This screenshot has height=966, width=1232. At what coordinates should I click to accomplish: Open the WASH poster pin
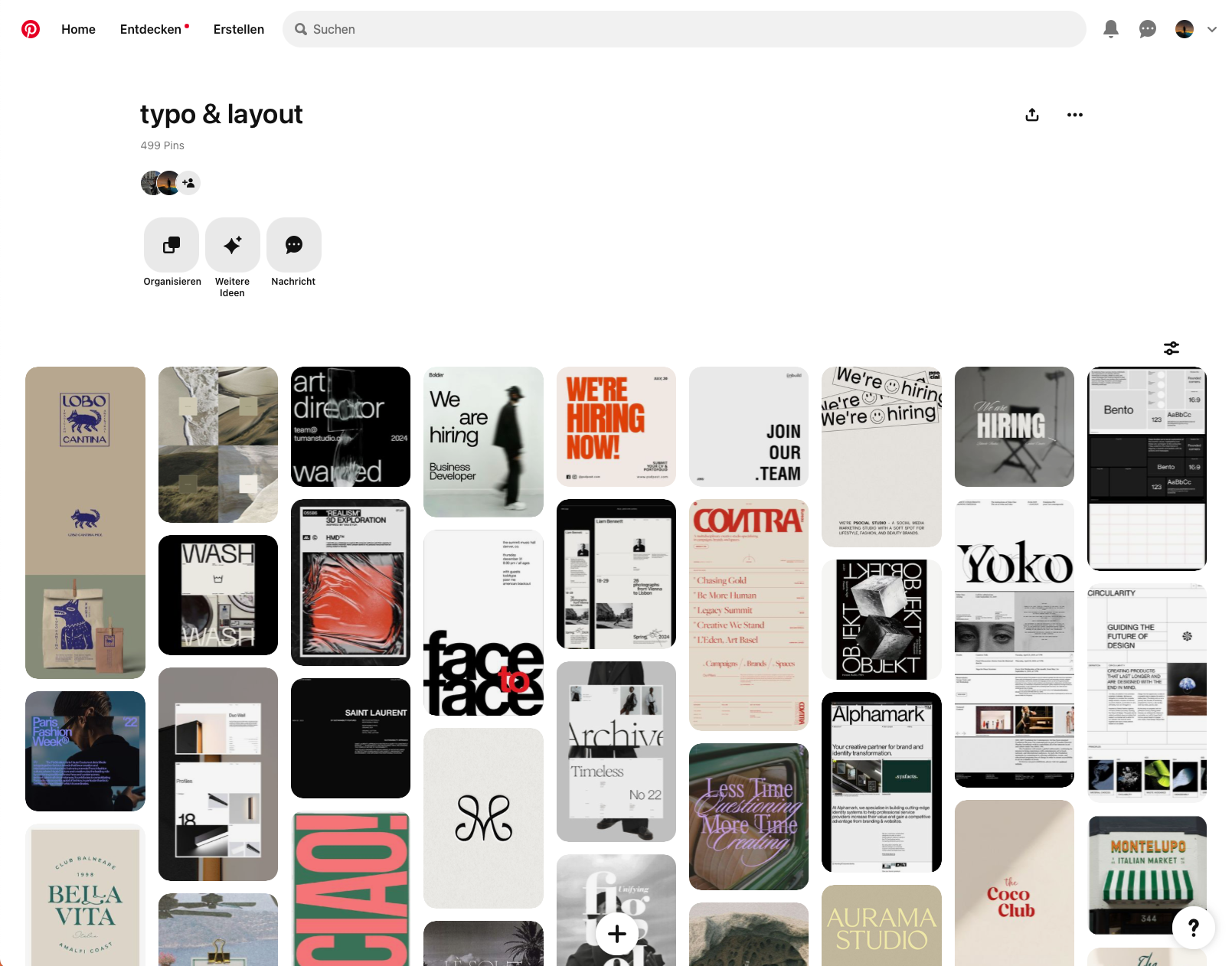click(x=218, y=595)
